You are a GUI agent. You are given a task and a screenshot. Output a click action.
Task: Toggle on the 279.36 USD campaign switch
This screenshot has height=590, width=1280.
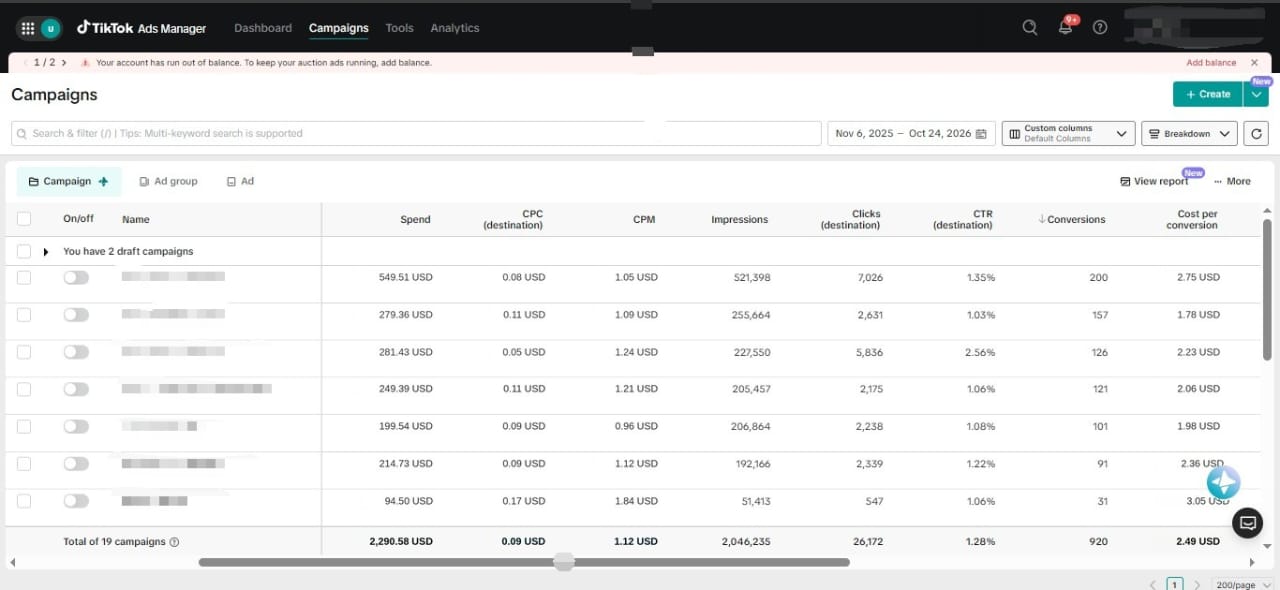coord(76,314)
